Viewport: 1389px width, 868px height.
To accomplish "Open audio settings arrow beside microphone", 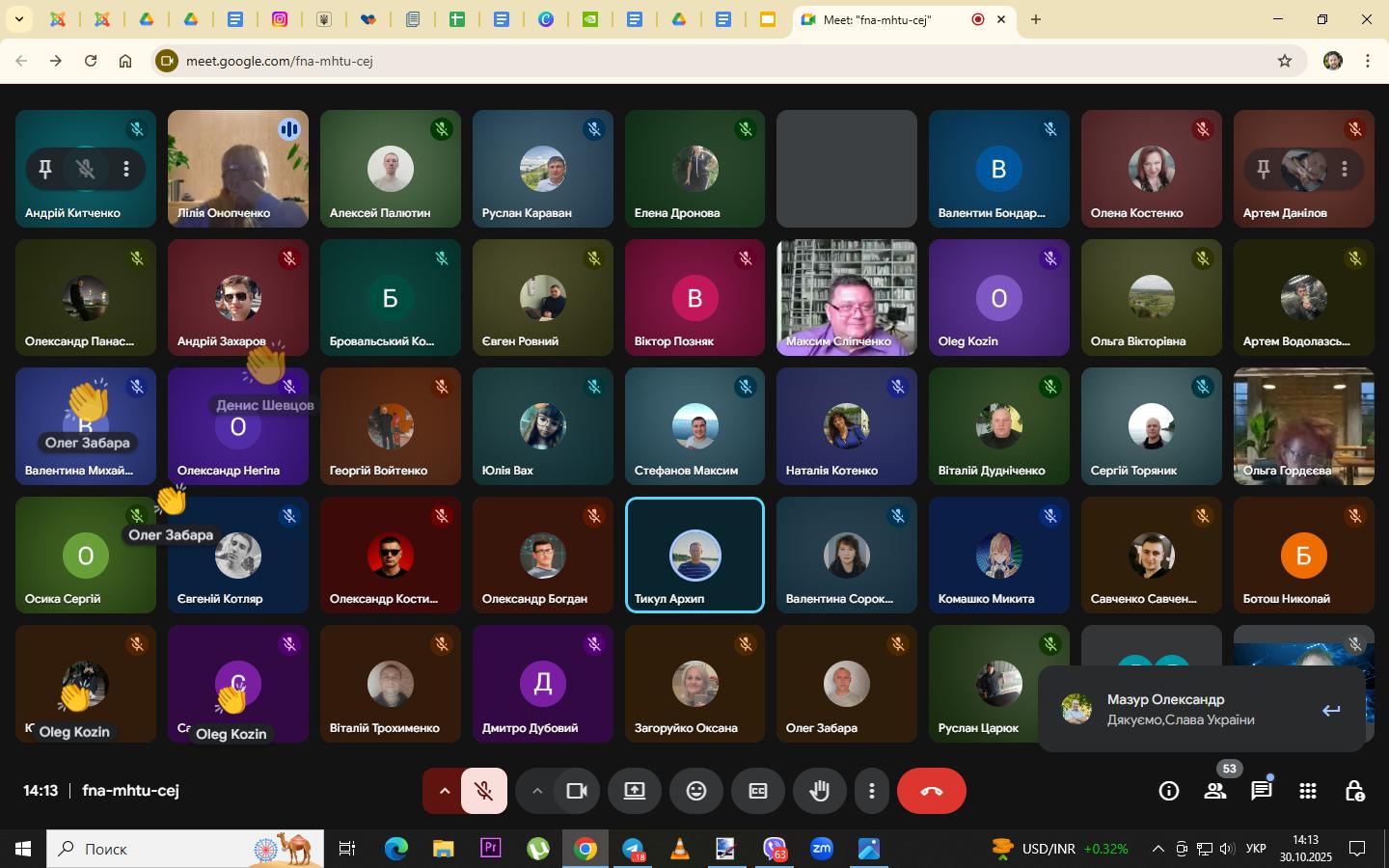I will click(444, 791).
